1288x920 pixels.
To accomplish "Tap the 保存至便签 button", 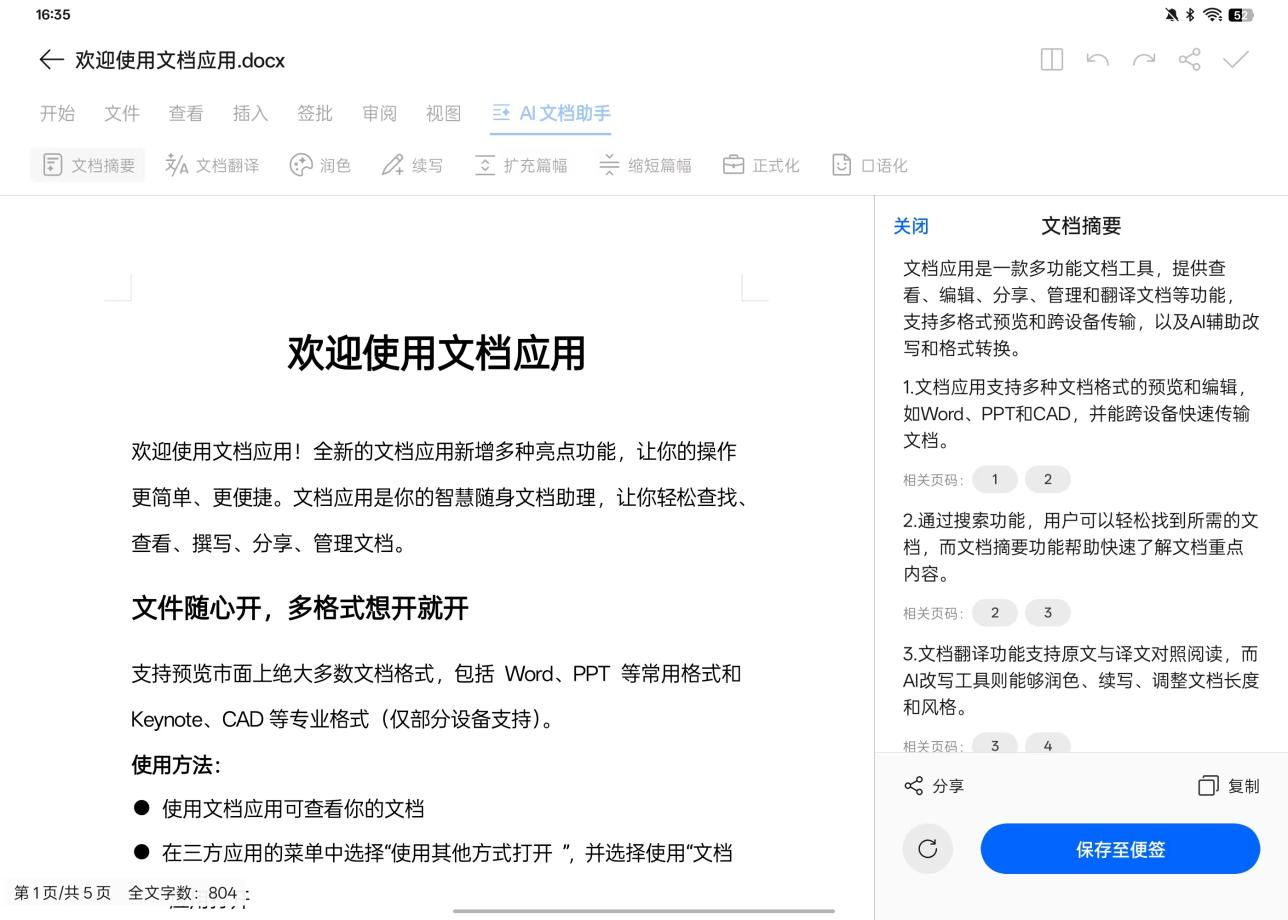I will 1120,849.
